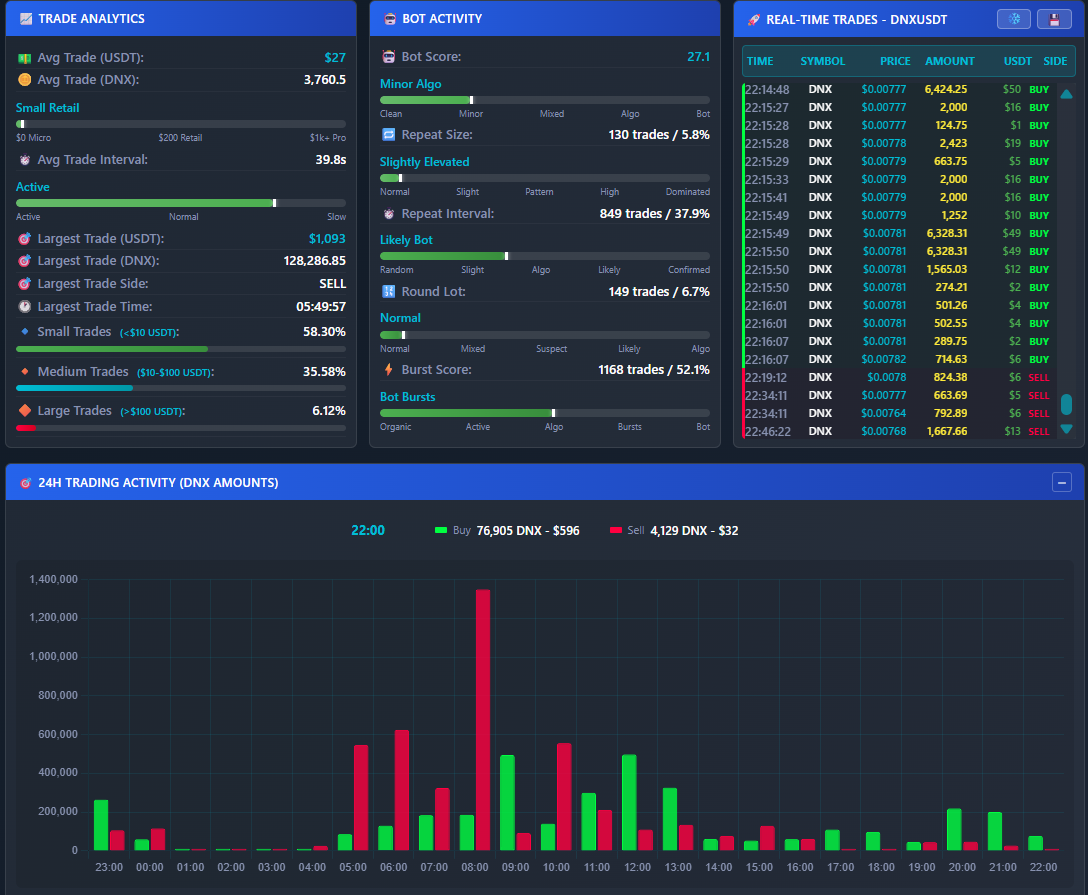Click the Likely Bot gauge bar
This screenshot has width=1088, height=895.
point(545,256)
